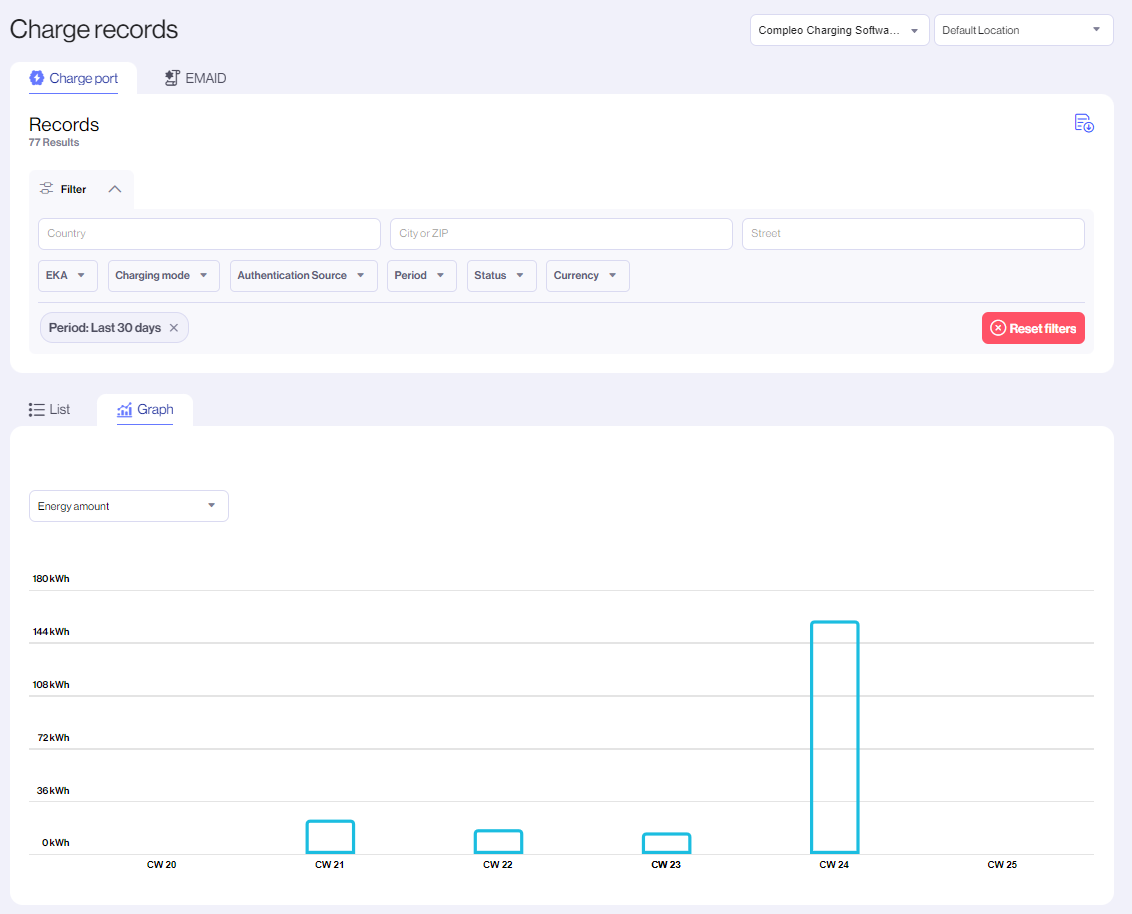Expand the Authentication Source dropdown
The width and height of the screenshot is (1132, 914).
tap(303, 276)
